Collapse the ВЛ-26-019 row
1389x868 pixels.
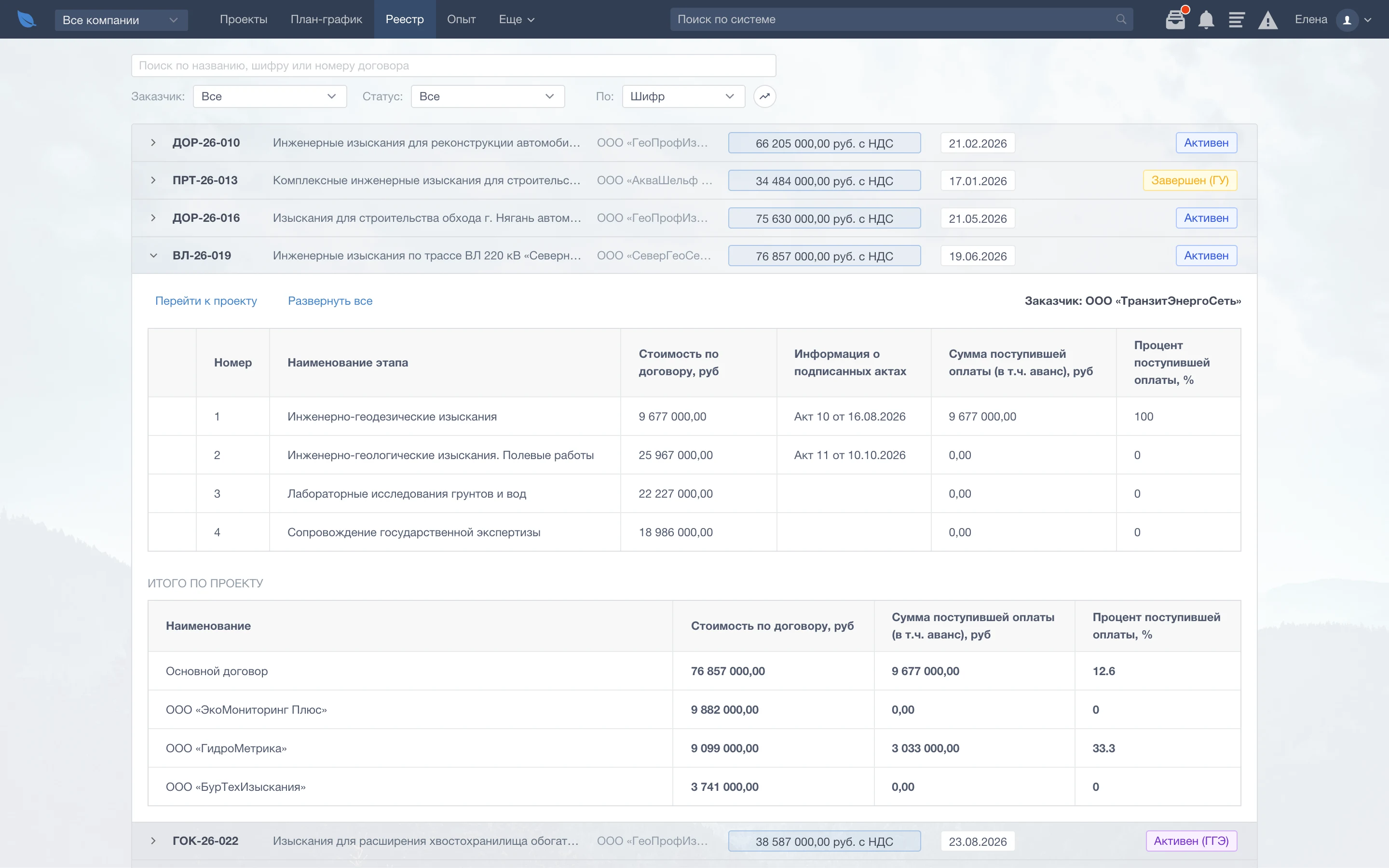point(153,256)
